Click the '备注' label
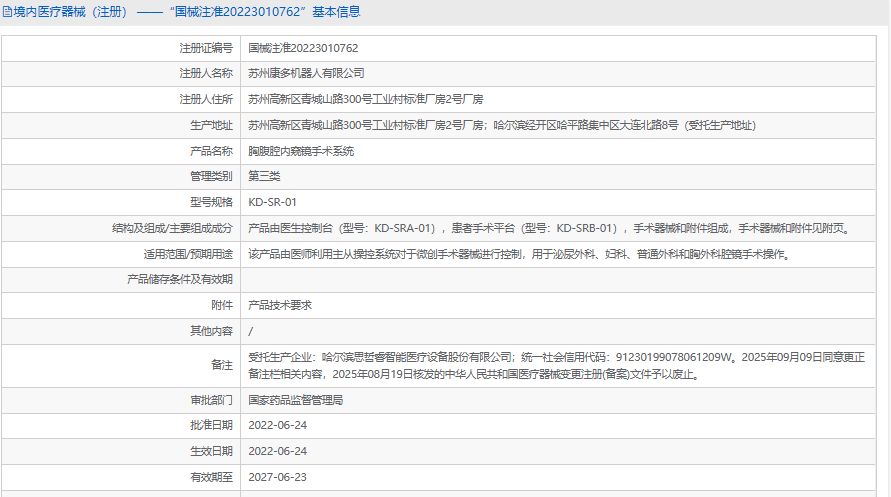891x497 pixels. (x=222, y=365)
